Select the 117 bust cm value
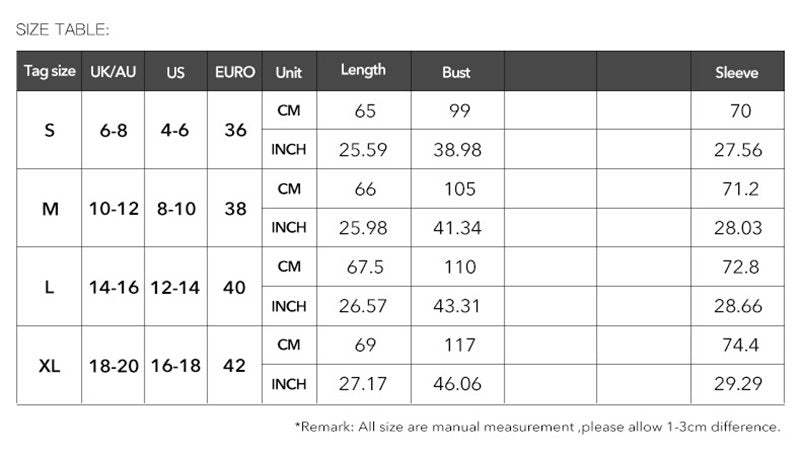The width and height of the screenshot is (800, 450). (x=459, y=346)
